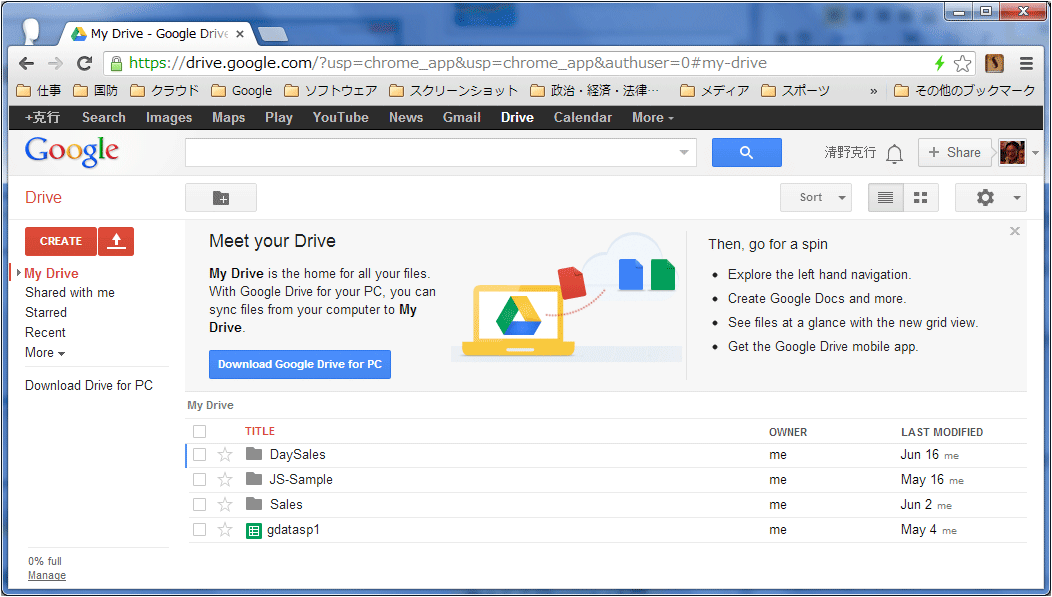This screenshot has height=597, width=1052.
Task: Star the DaySales folder
Action: click(x=225, y=455)
